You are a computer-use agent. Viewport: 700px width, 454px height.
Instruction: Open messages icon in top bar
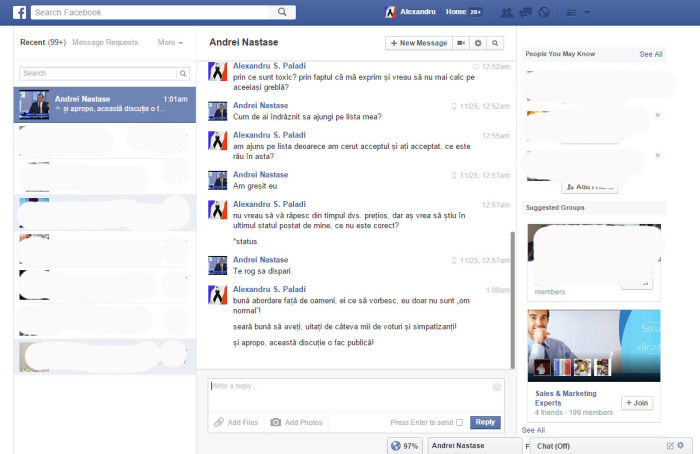click(x=525, y=12)
